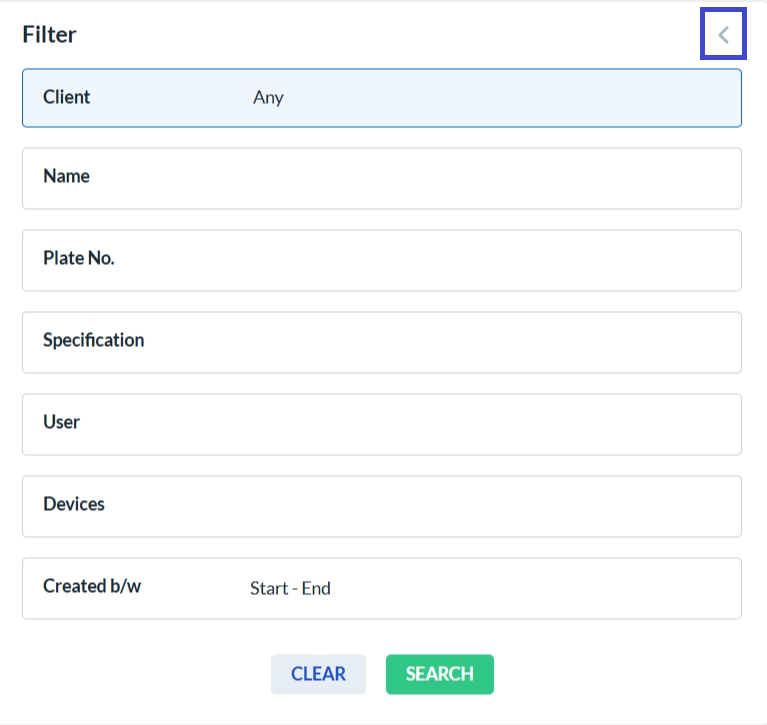Click the Client field label
The image size is (767, 725).
click(66, 97)
